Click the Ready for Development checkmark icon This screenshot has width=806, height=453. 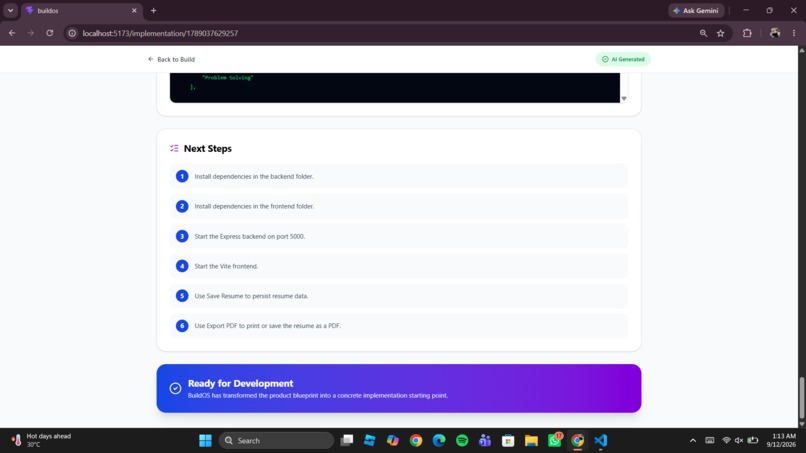coord(175,388)
